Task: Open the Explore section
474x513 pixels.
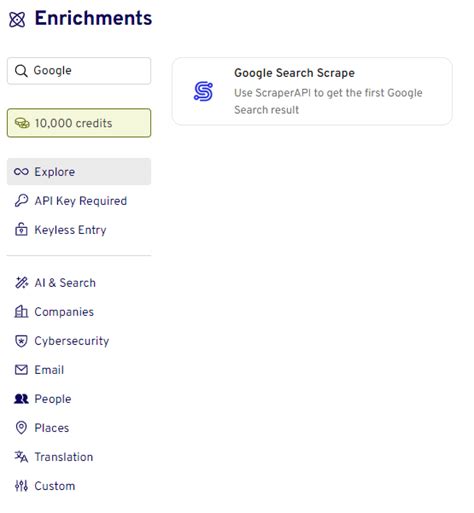Action: pyautogui.click(x=79, y=172)
